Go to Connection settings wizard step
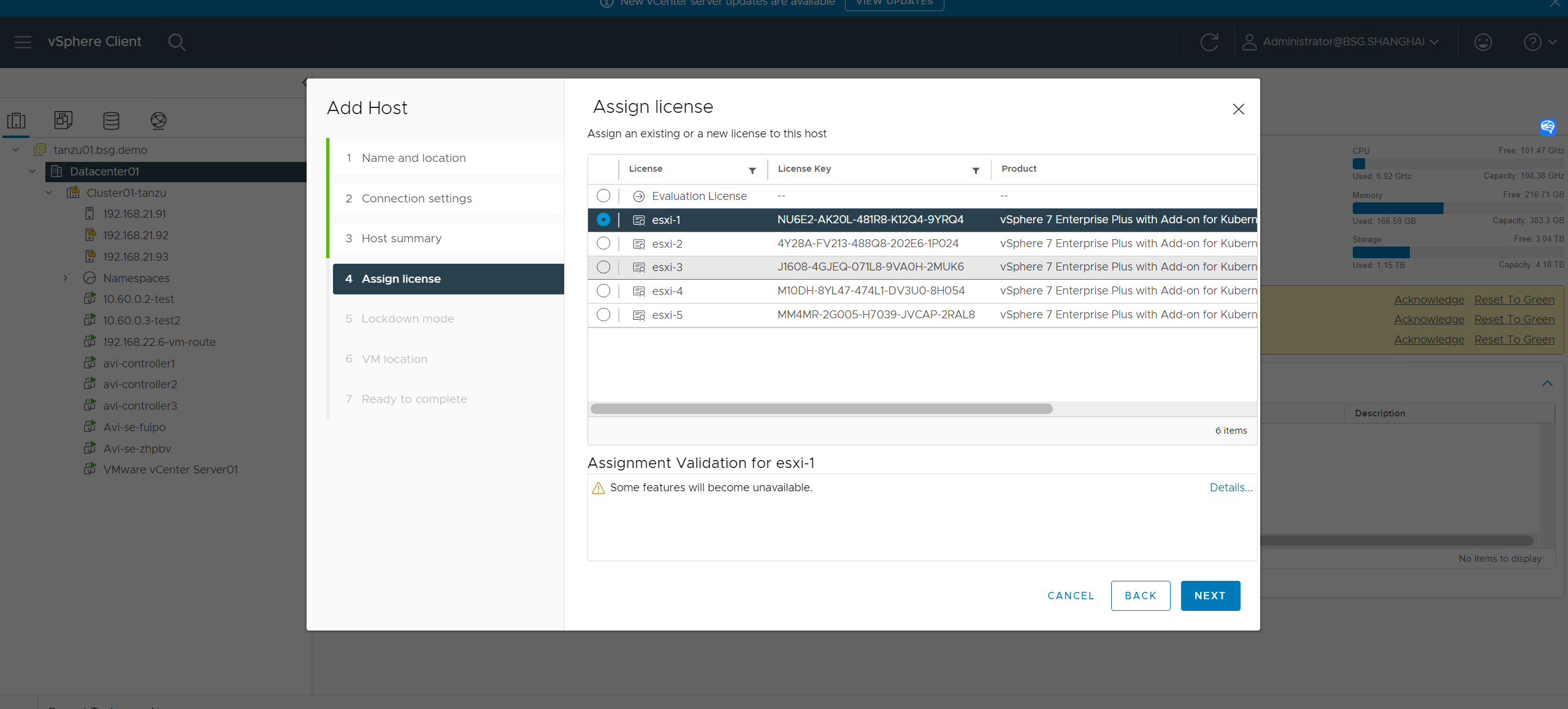 coord(416,198)
